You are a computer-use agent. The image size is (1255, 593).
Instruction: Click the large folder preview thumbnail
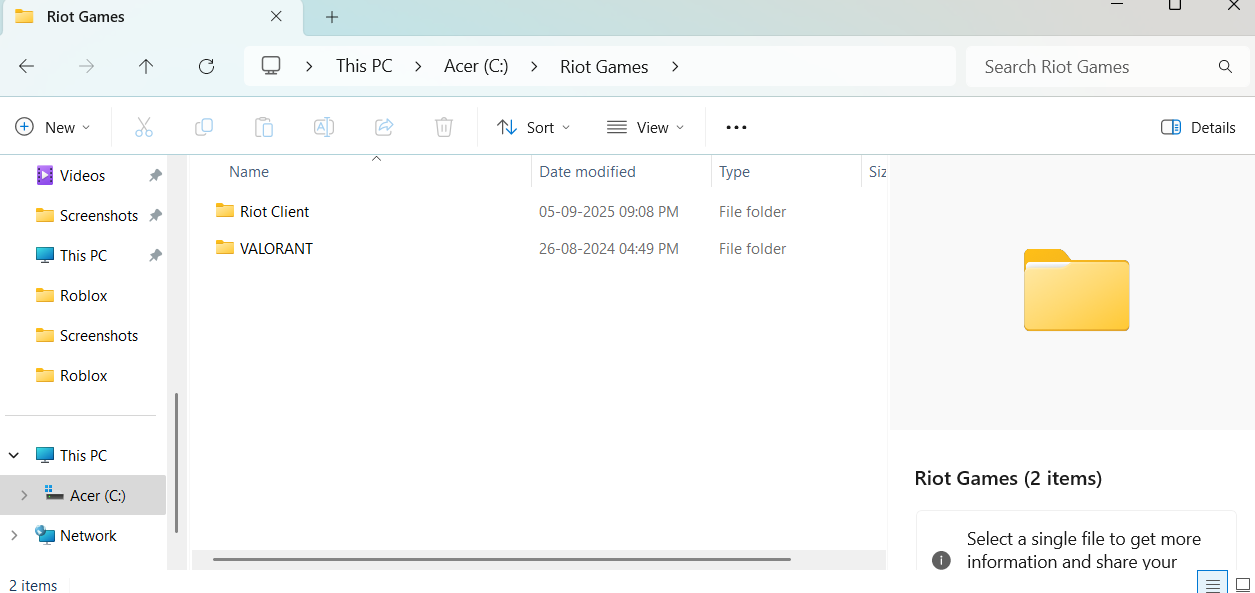pos(1077,290)
